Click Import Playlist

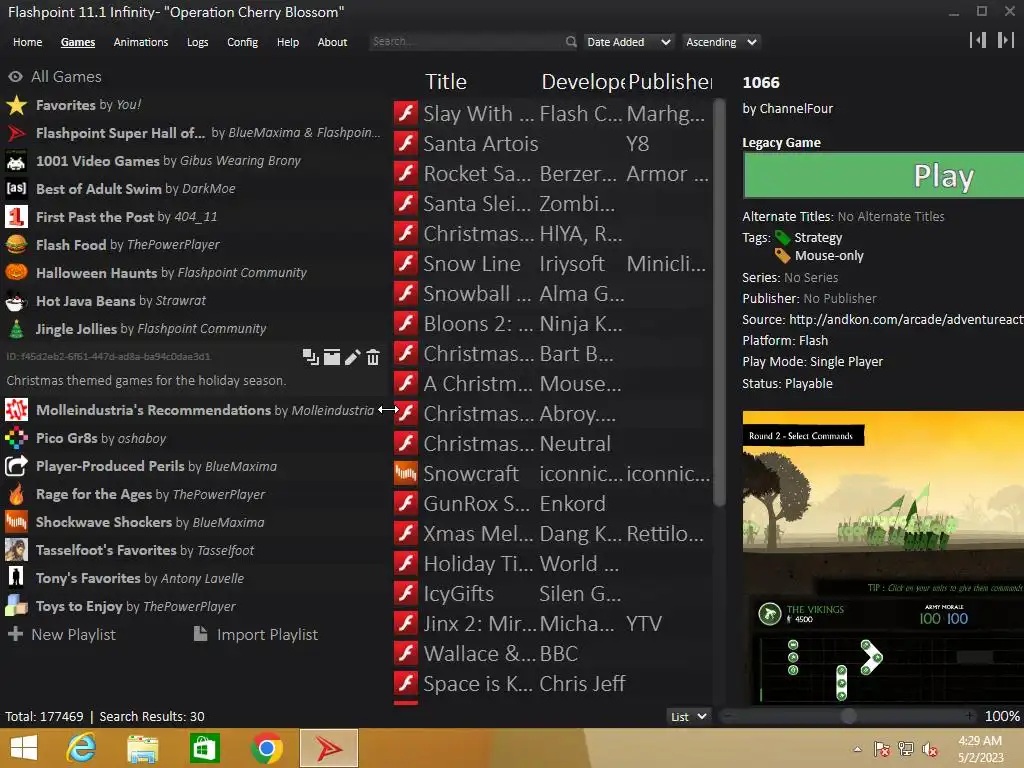coord(256,634)
